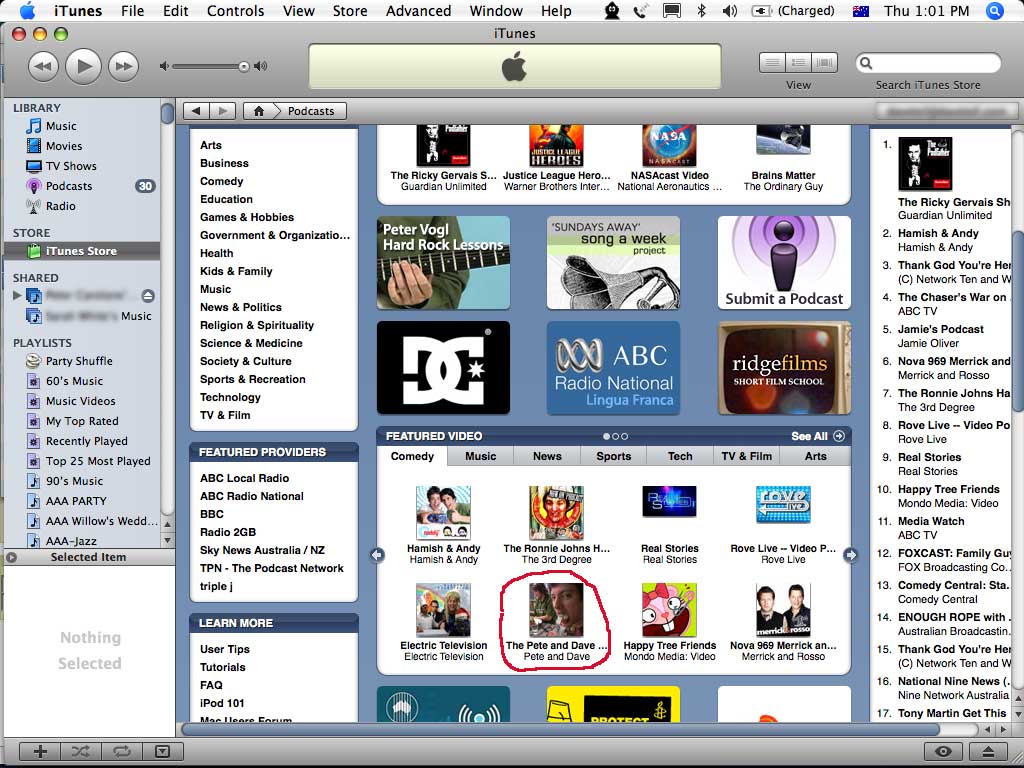The width and height of the screenshot is (1024, 768).
Task: Open the Music library
Action: (x=61, y=126)
